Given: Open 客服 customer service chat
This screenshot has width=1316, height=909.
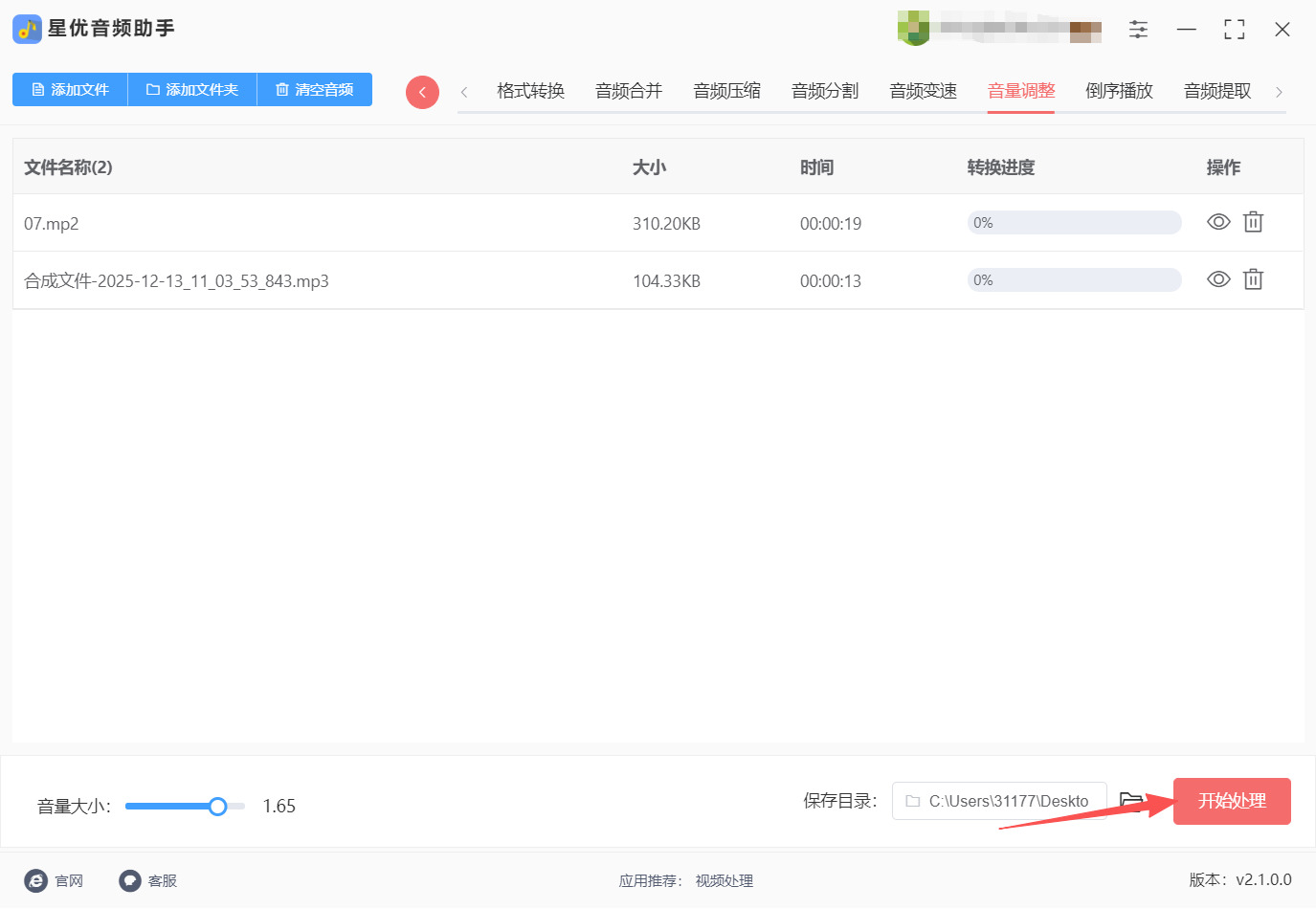Looking at the screenshot, I should coord(148,880).
